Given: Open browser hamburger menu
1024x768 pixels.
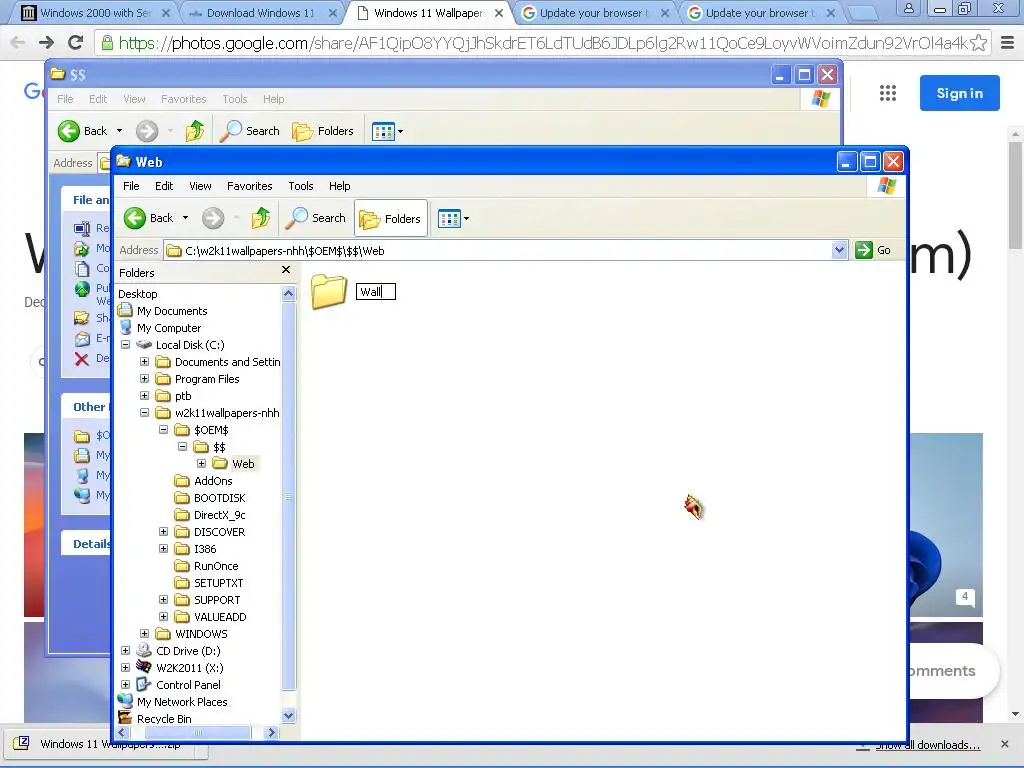Looking at the screenshot, I should [1008, 43].
